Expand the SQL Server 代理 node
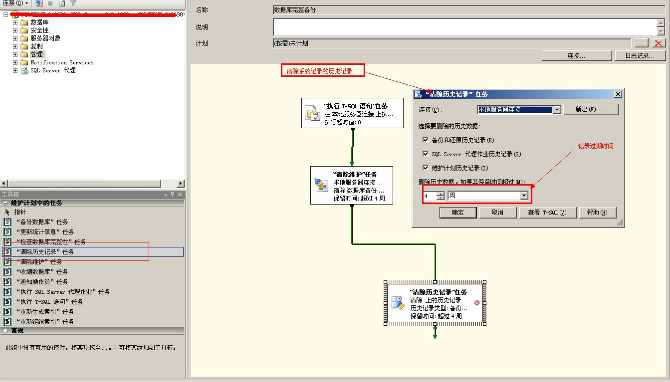This screenshot has height=382, width=670. click(x=15, y=71)
